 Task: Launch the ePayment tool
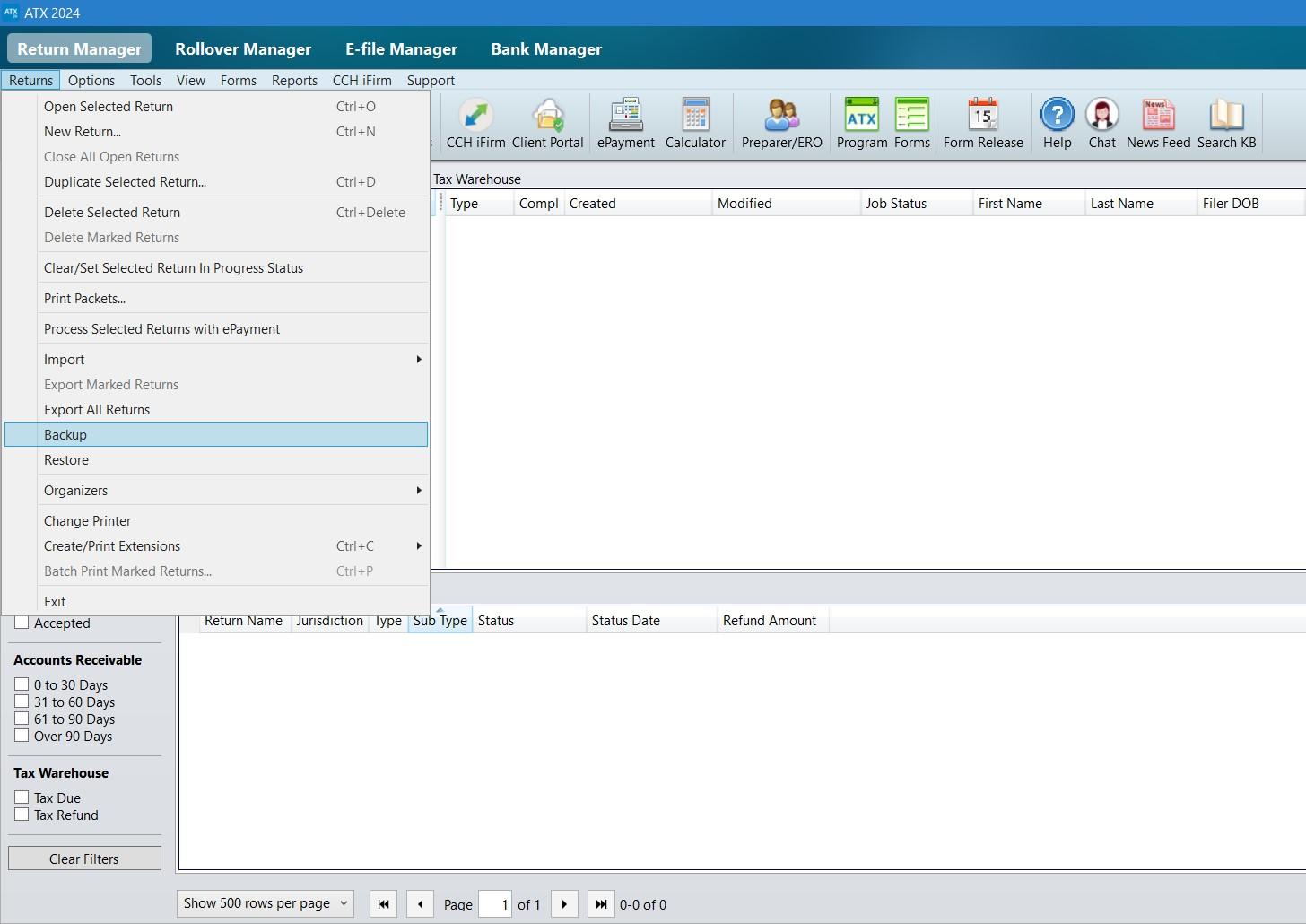626,124
